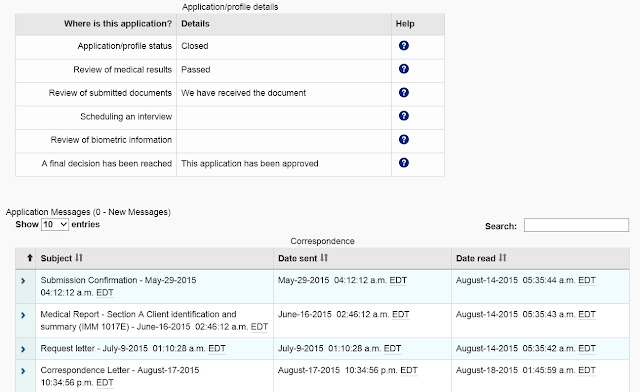This screenshot has height=392, width=640.
Task: Open the Request letter July-9-2015 message
Action: click(x=133, y=349)
